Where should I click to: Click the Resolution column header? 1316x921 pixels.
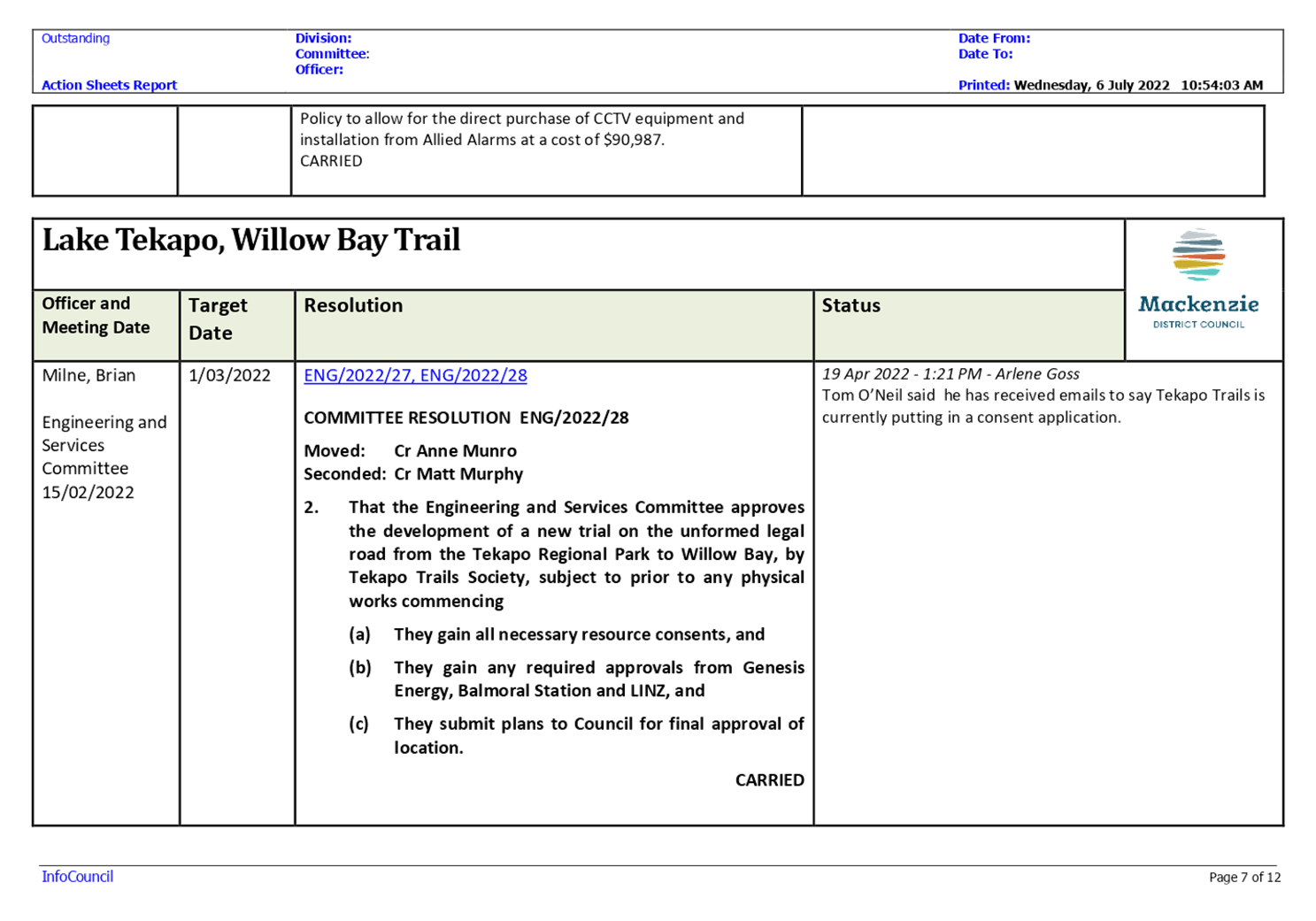pos(352,305)
